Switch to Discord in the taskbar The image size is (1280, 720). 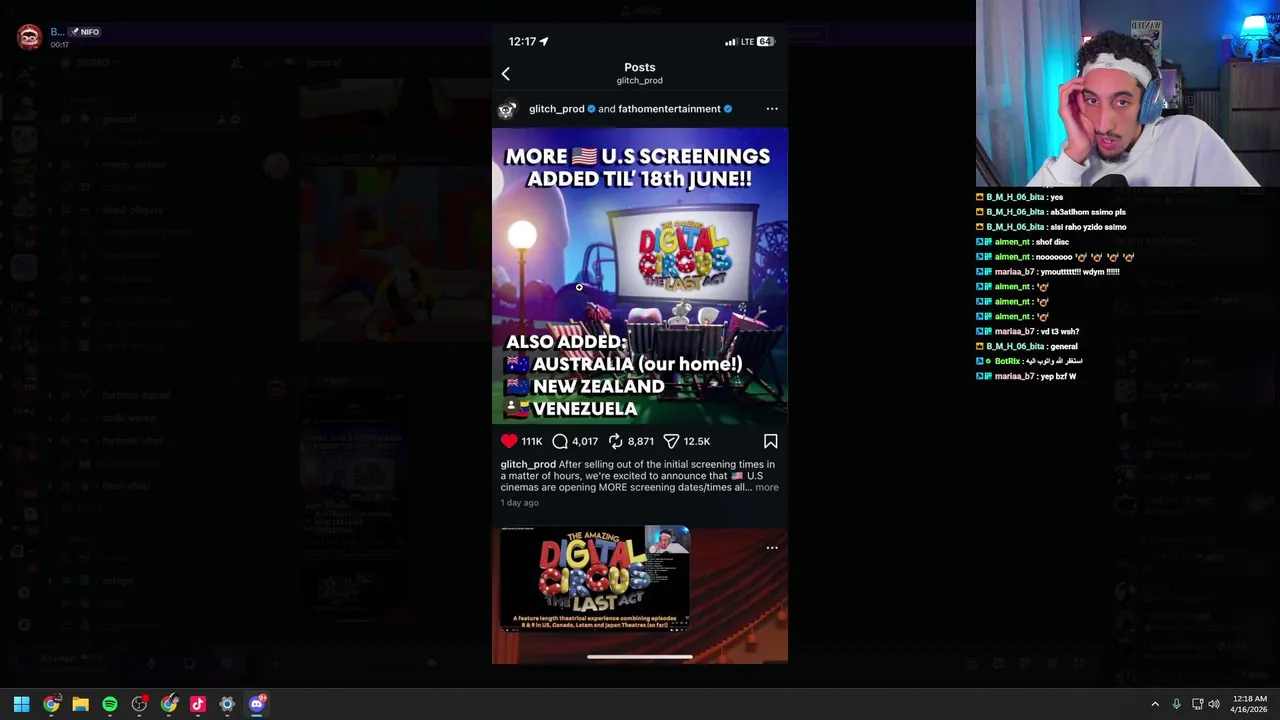pos(257,704)
